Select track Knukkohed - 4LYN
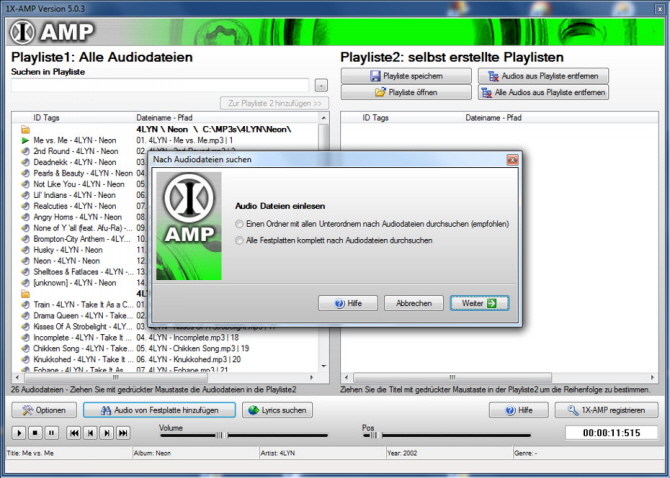This screenshot has width=670, height=478. 83,360
